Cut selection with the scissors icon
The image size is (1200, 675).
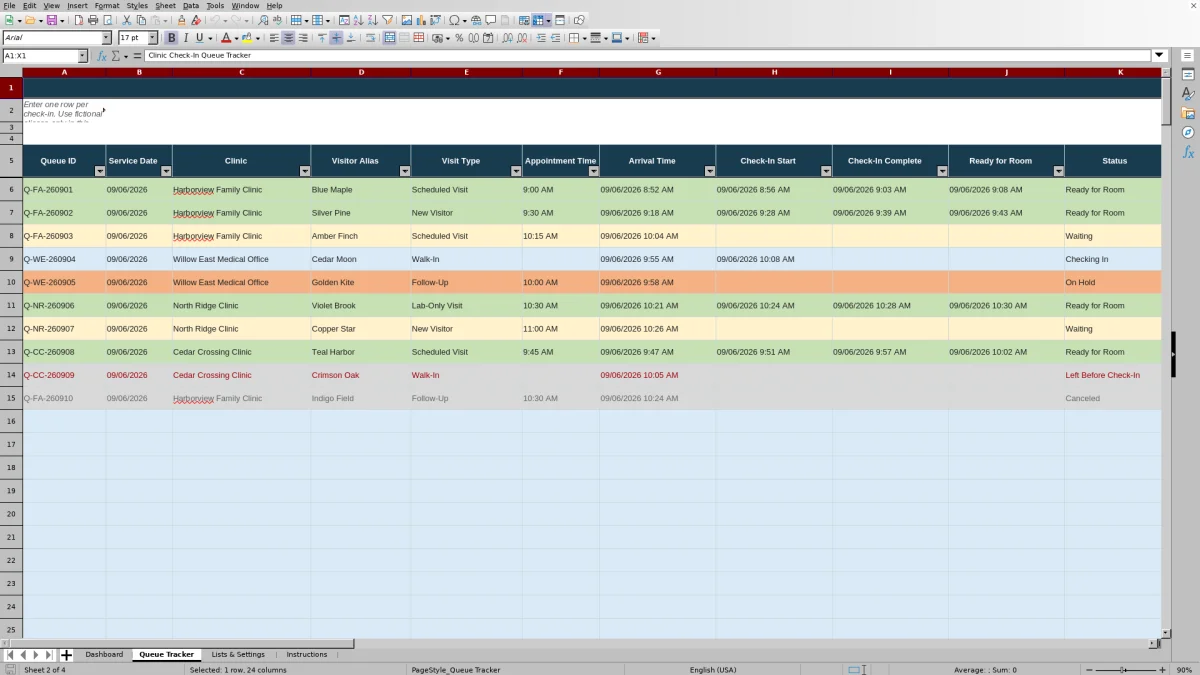tap(127, 20)
